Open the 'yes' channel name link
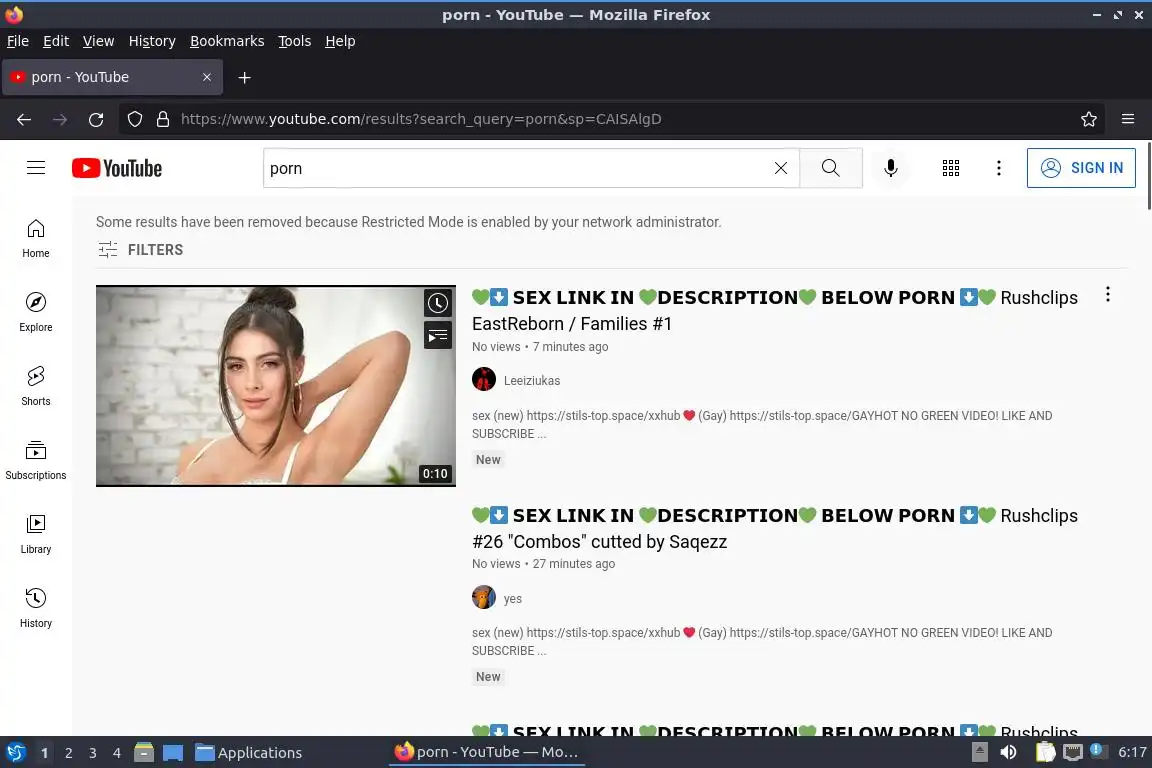This screenshot has width=1152, height=768. [513, 598]
